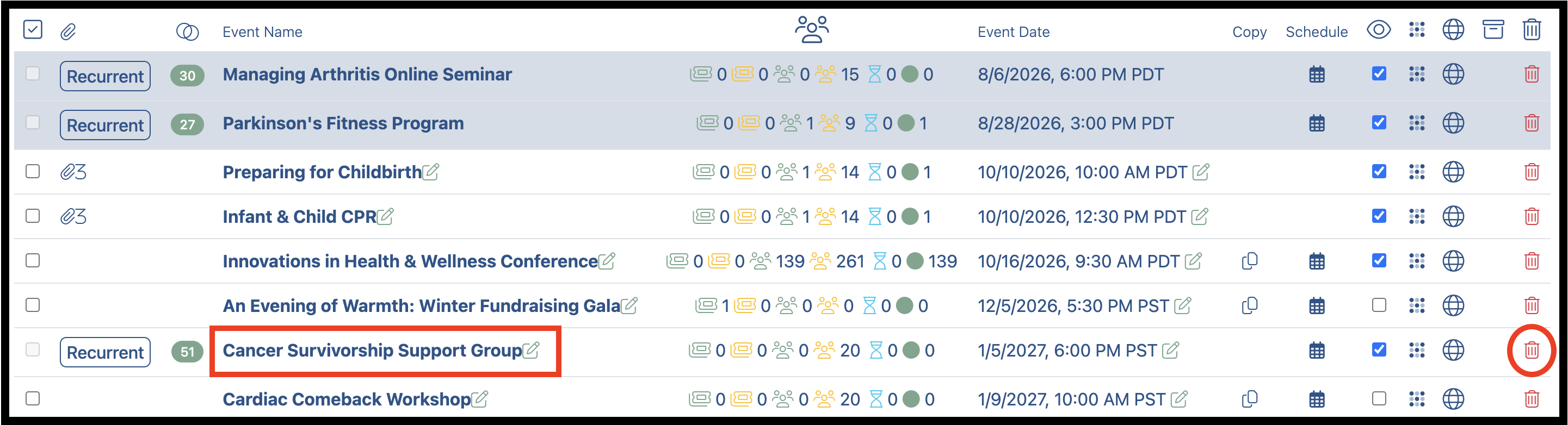The image size is (1568, 425).
Task: Open attachments icon on Preparing for Childbirth row
Action: click(x=73, y=172)
